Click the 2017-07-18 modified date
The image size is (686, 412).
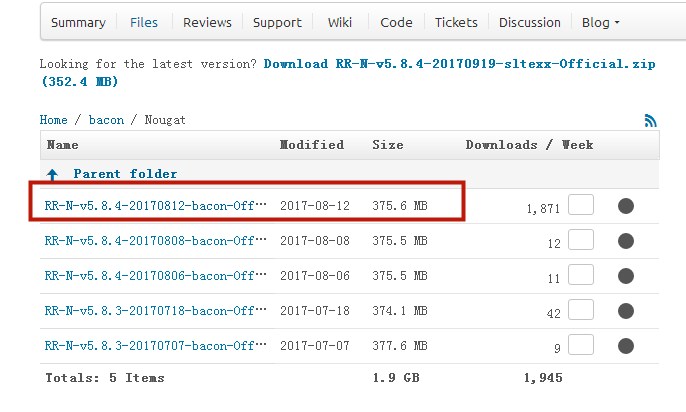[315, 311]
